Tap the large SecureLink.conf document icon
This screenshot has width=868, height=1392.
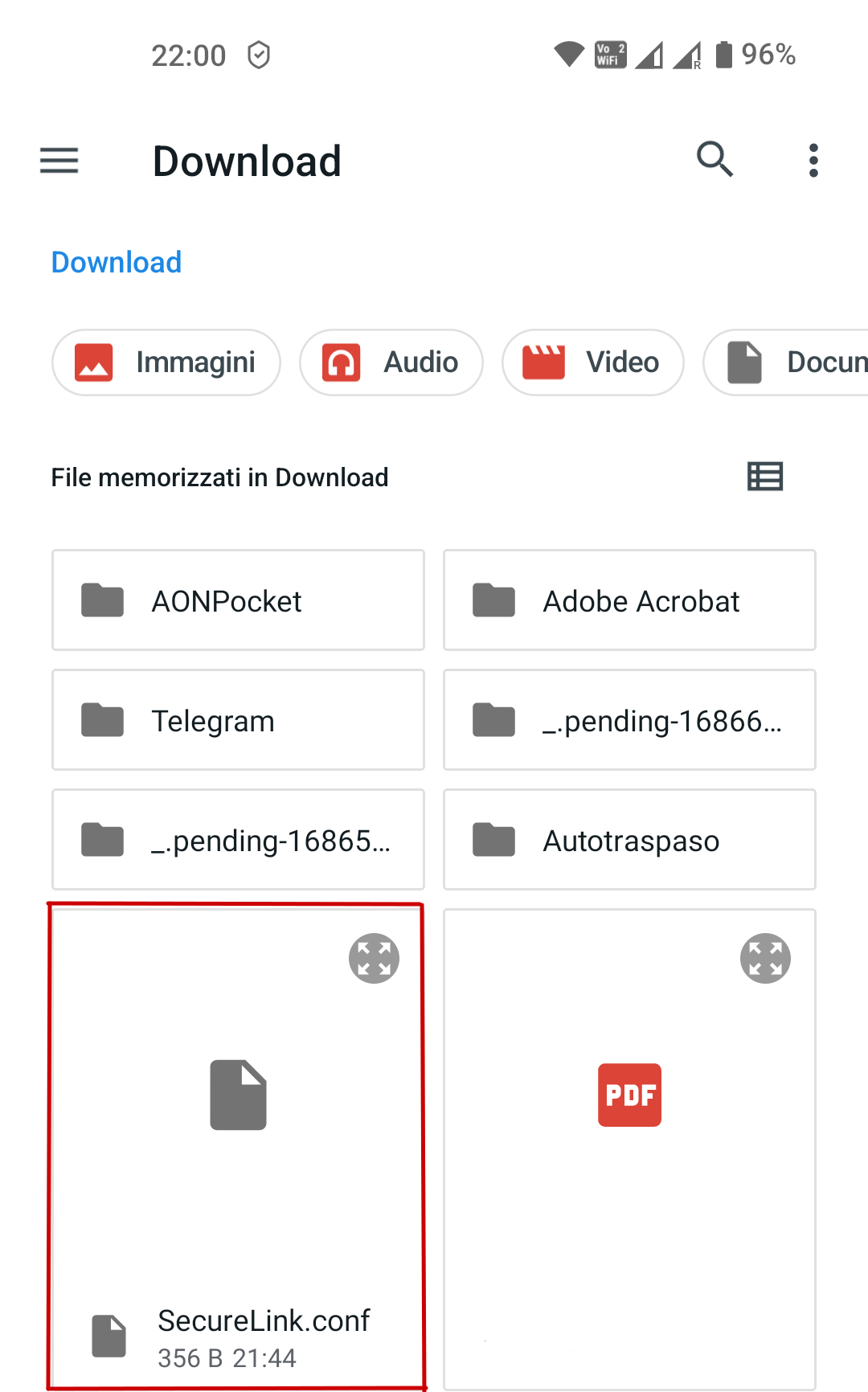pos(238,1095)
